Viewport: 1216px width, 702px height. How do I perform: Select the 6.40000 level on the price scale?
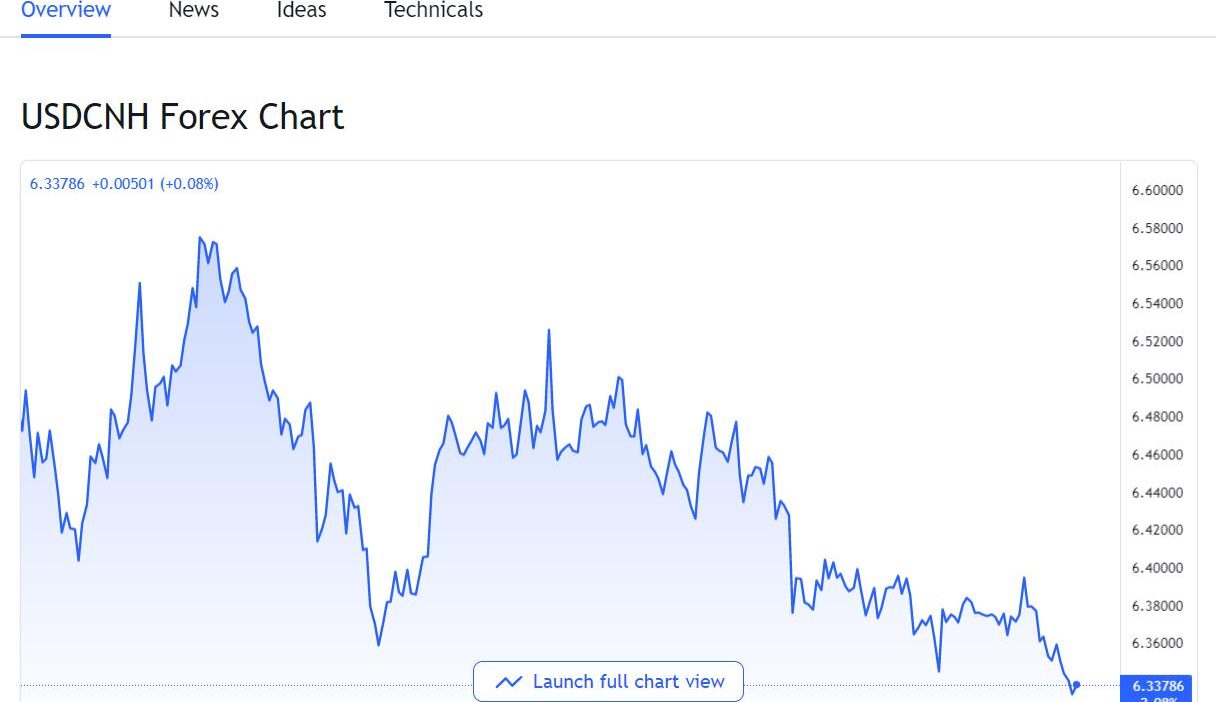(x=1158, y=568)
